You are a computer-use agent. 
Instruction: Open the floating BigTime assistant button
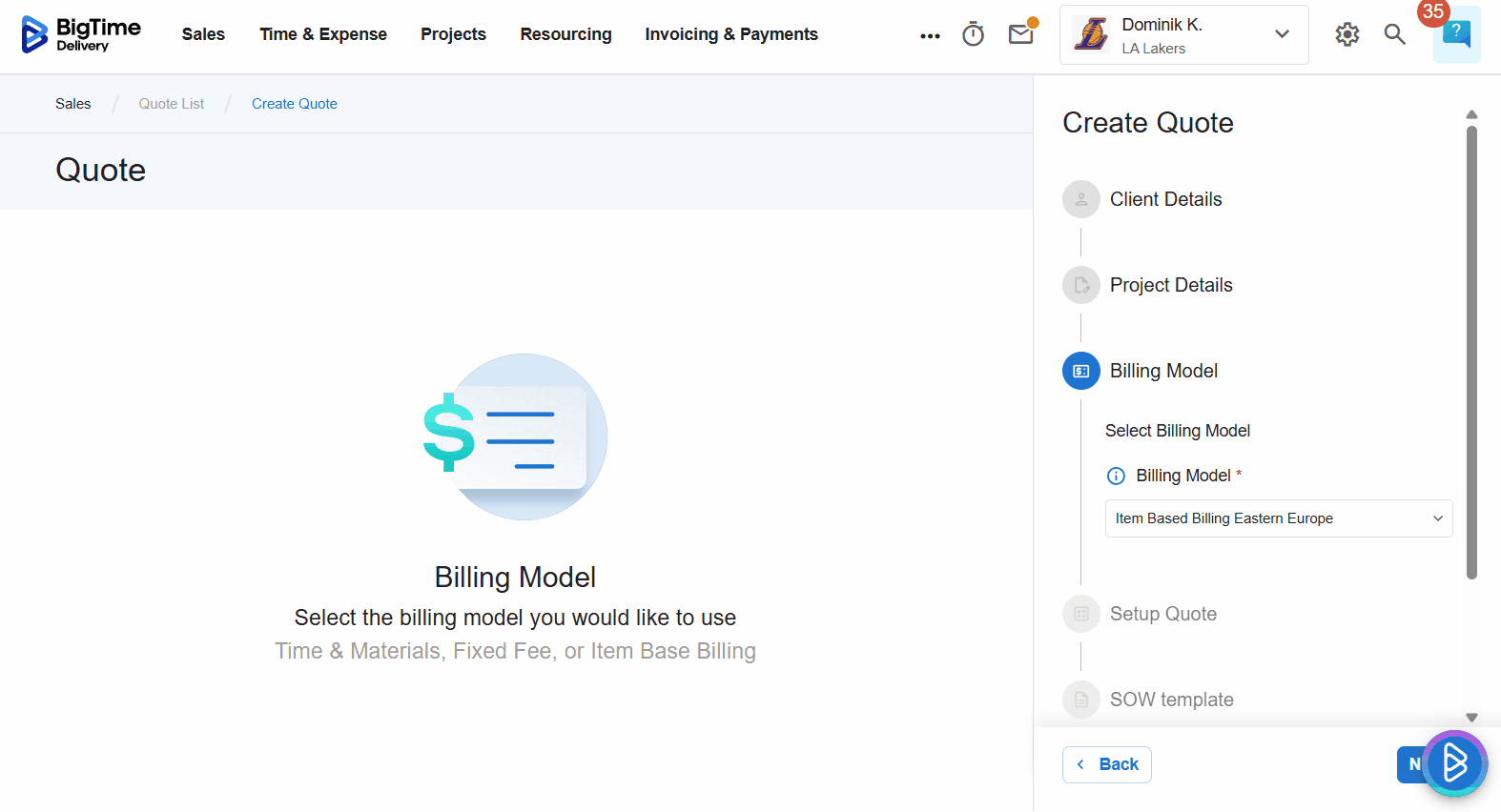pyautogui.click(x=1454, y=762)
